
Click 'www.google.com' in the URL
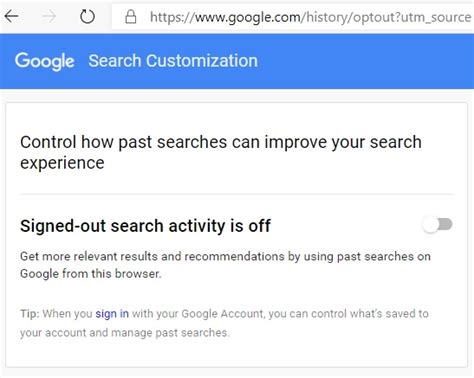click(x=248, y=17)
